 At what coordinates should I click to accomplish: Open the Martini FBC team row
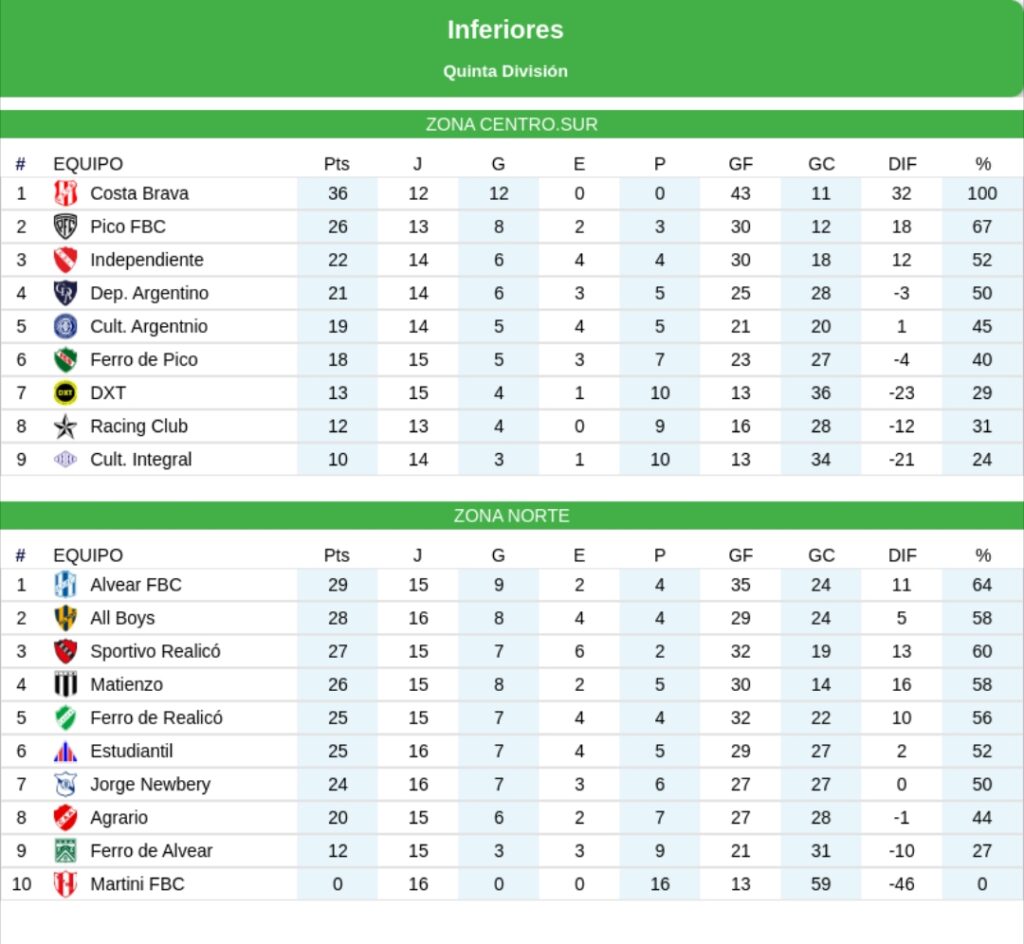point(137,884)
